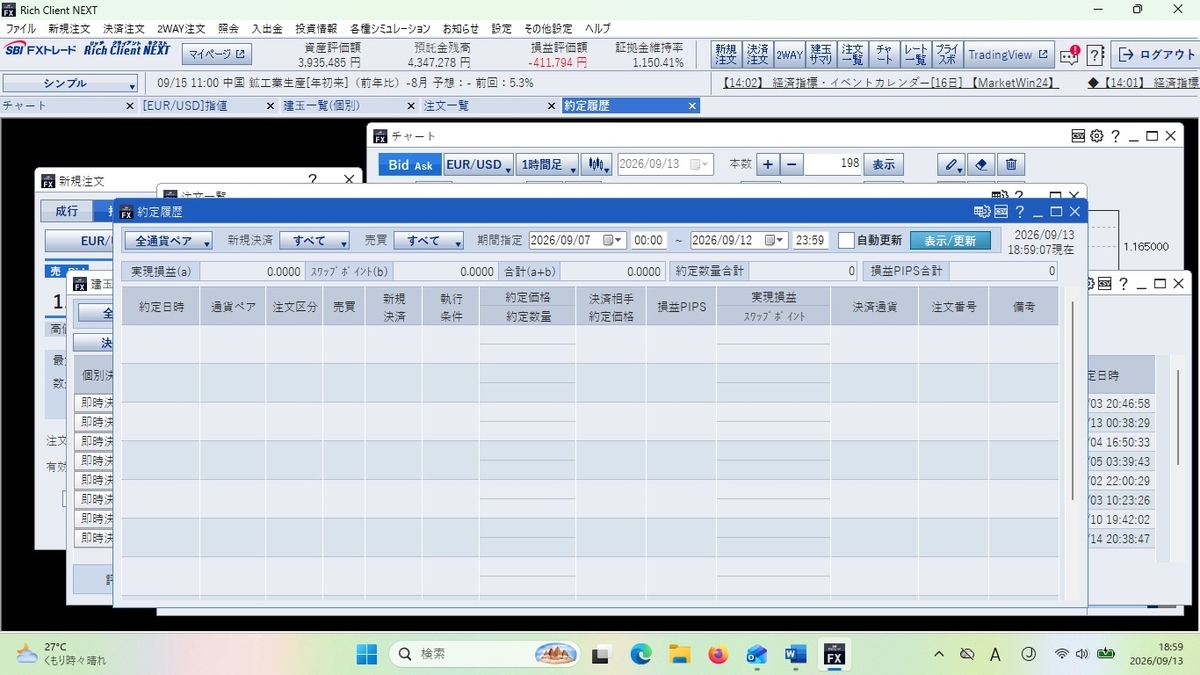
Task: Click the end time 23:59 field
Action: pos(810,240)
